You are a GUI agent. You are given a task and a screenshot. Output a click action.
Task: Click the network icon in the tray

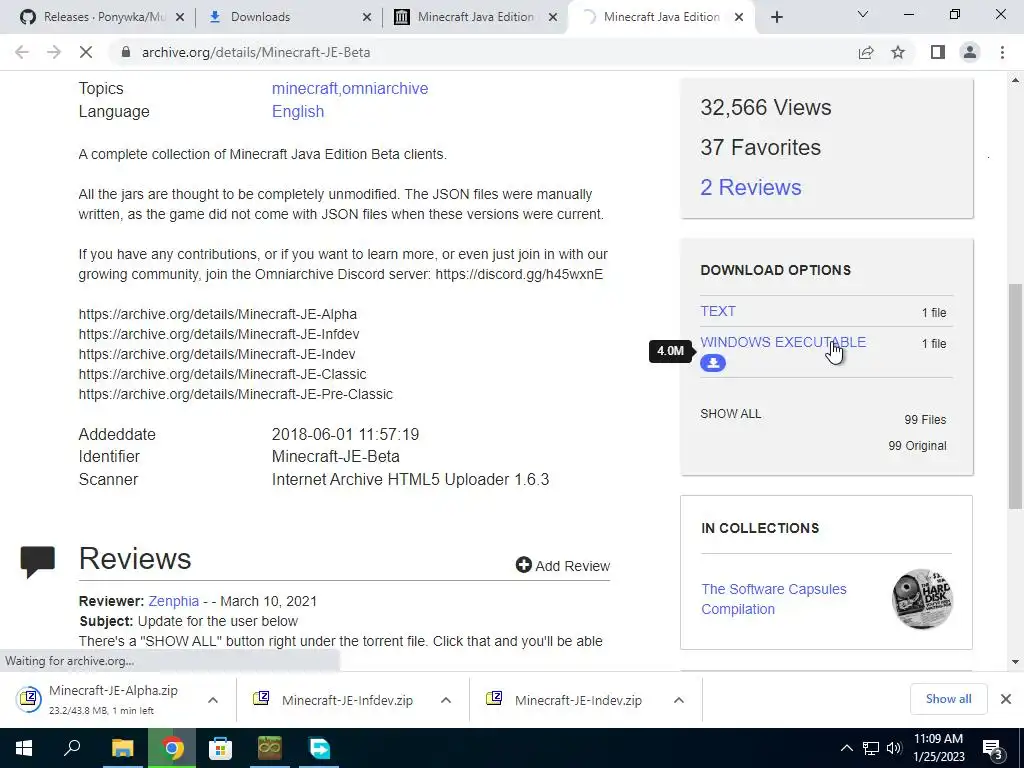point(871,748)
